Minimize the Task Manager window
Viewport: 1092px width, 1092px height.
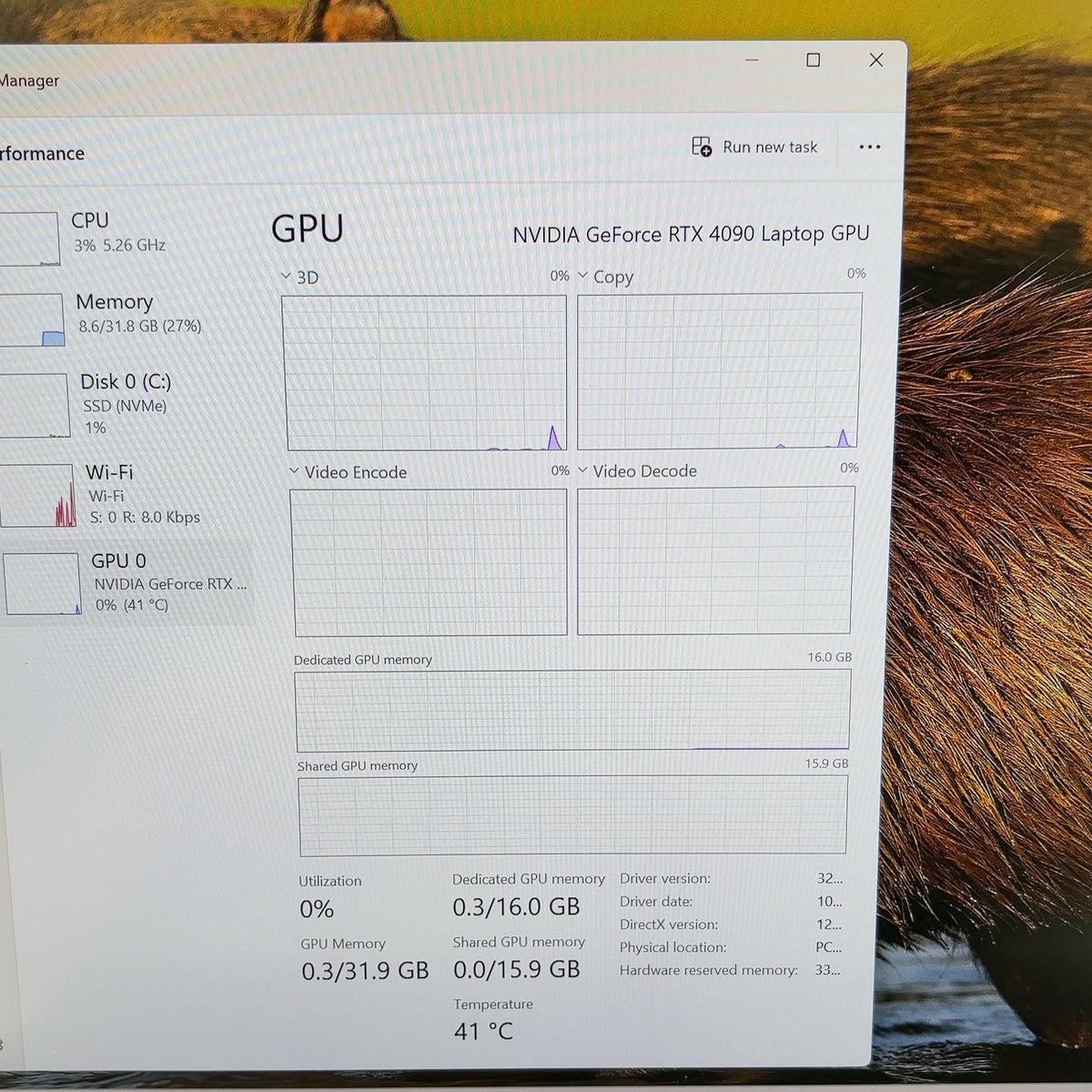[x=752, y=60]
